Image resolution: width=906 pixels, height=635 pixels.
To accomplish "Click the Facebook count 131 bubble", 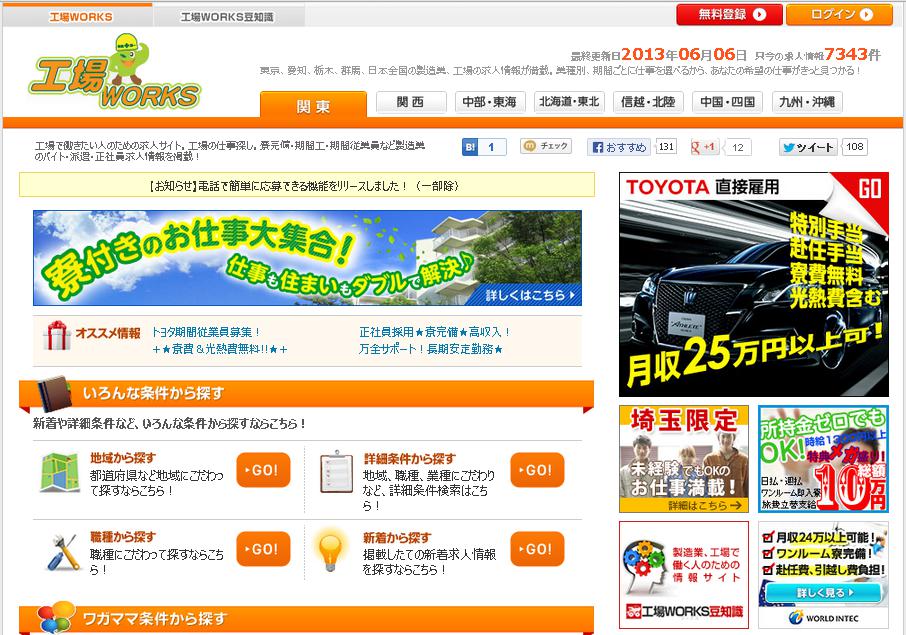I will tap(666, 147).
